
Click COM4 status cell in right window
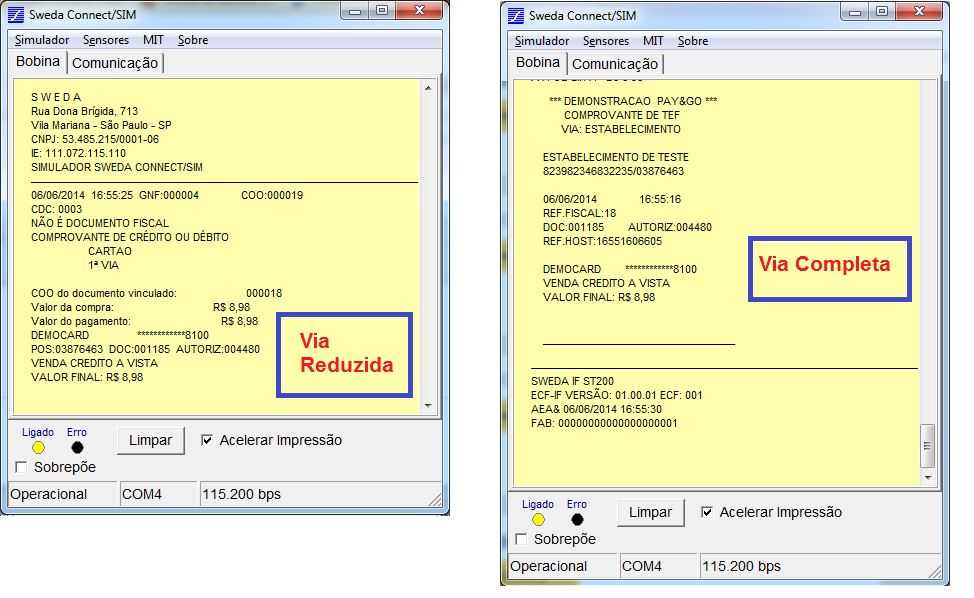[x=658, y=566]
